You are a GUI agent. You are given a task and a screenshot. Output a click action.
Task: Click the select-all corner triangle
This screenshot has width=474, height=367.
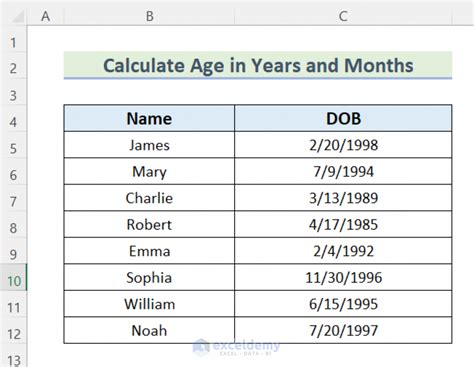click(x=17, y=16)
